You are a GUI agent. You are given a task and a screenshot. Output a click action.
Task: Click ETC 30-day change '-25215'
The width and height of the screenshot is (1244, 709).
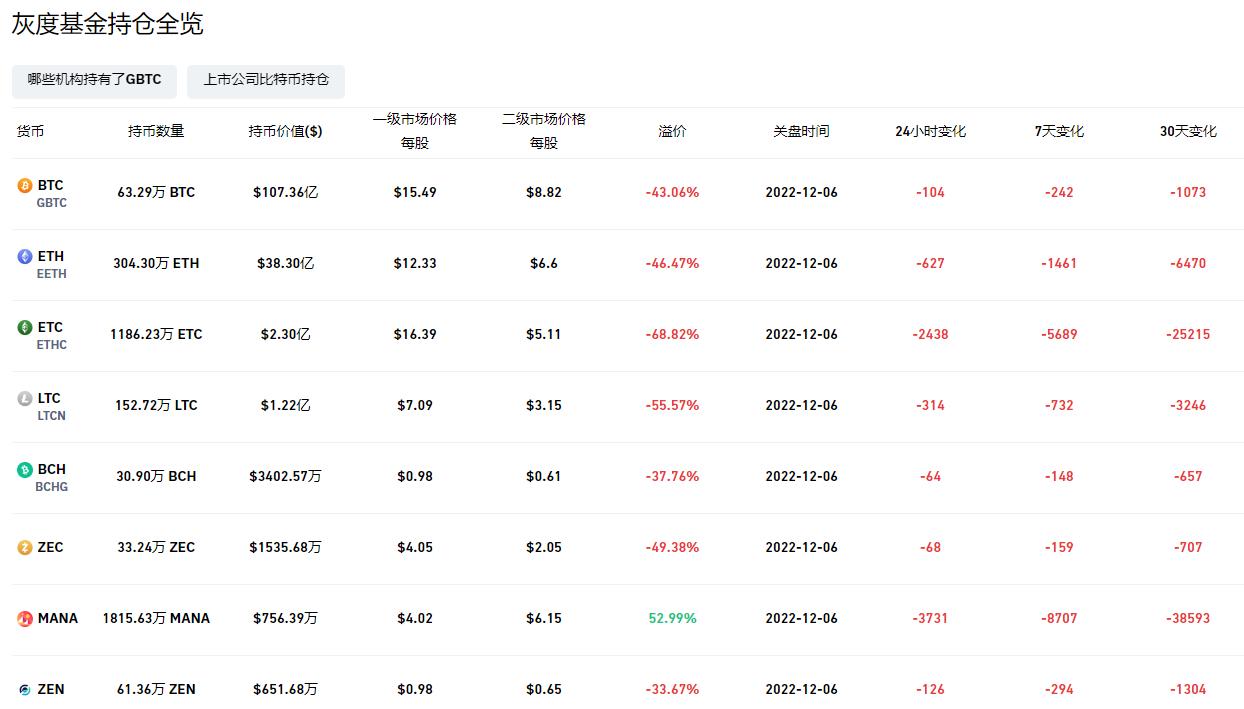coord(1188,334)
